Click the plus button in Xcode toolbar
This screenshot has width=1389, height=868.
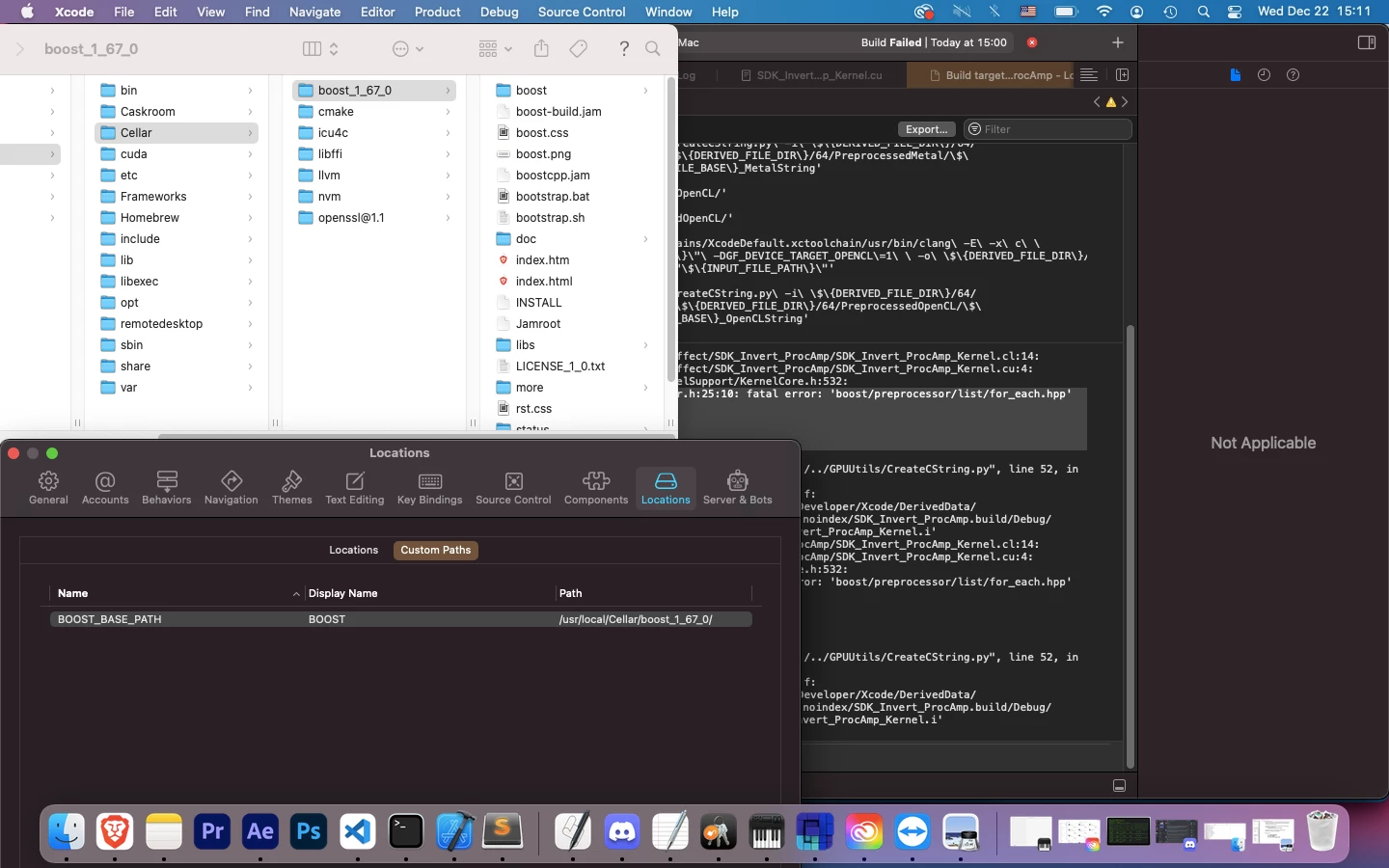tap(1118, 42)
